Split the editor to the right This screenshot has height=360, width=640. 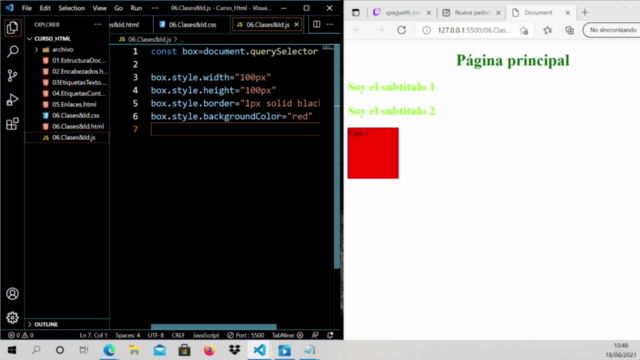click(316, 24)
